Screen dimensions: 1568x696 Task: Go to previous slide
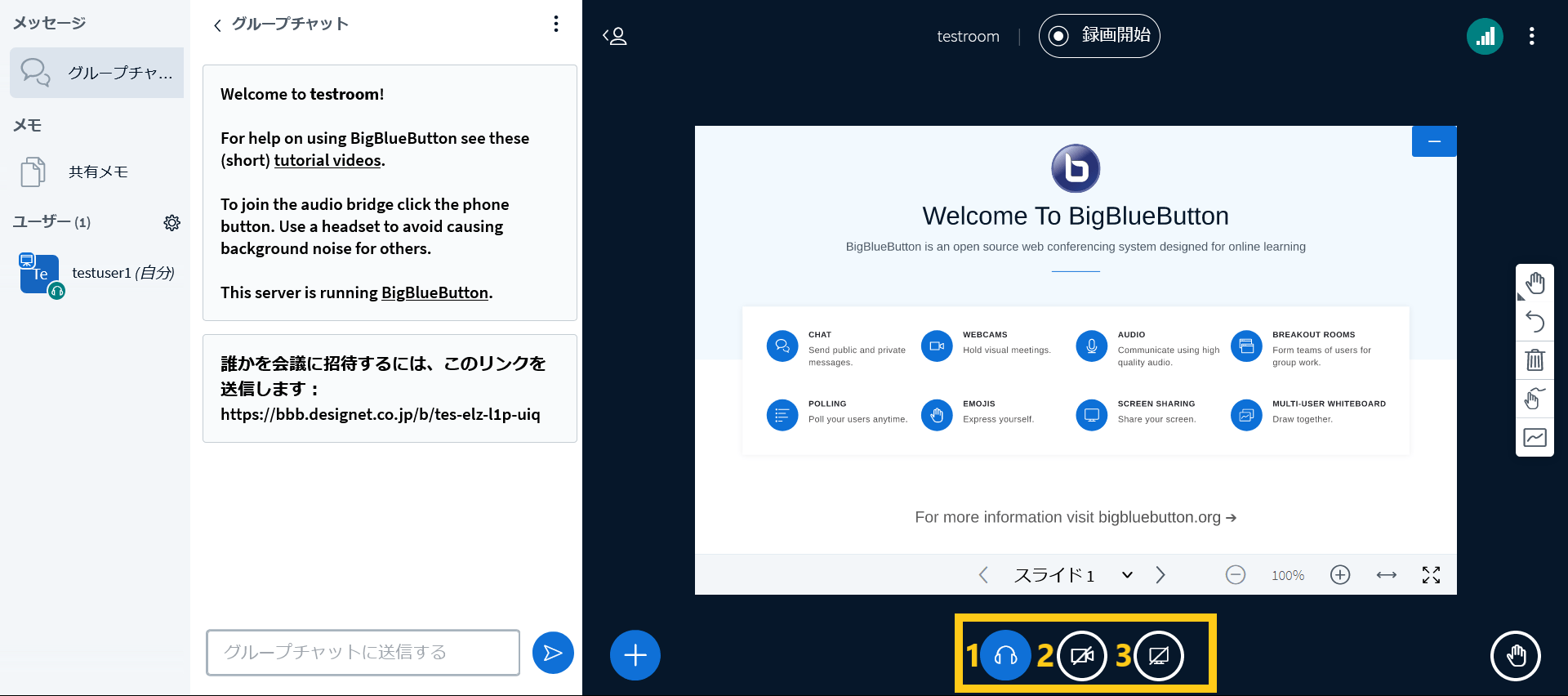coord(983,575)
